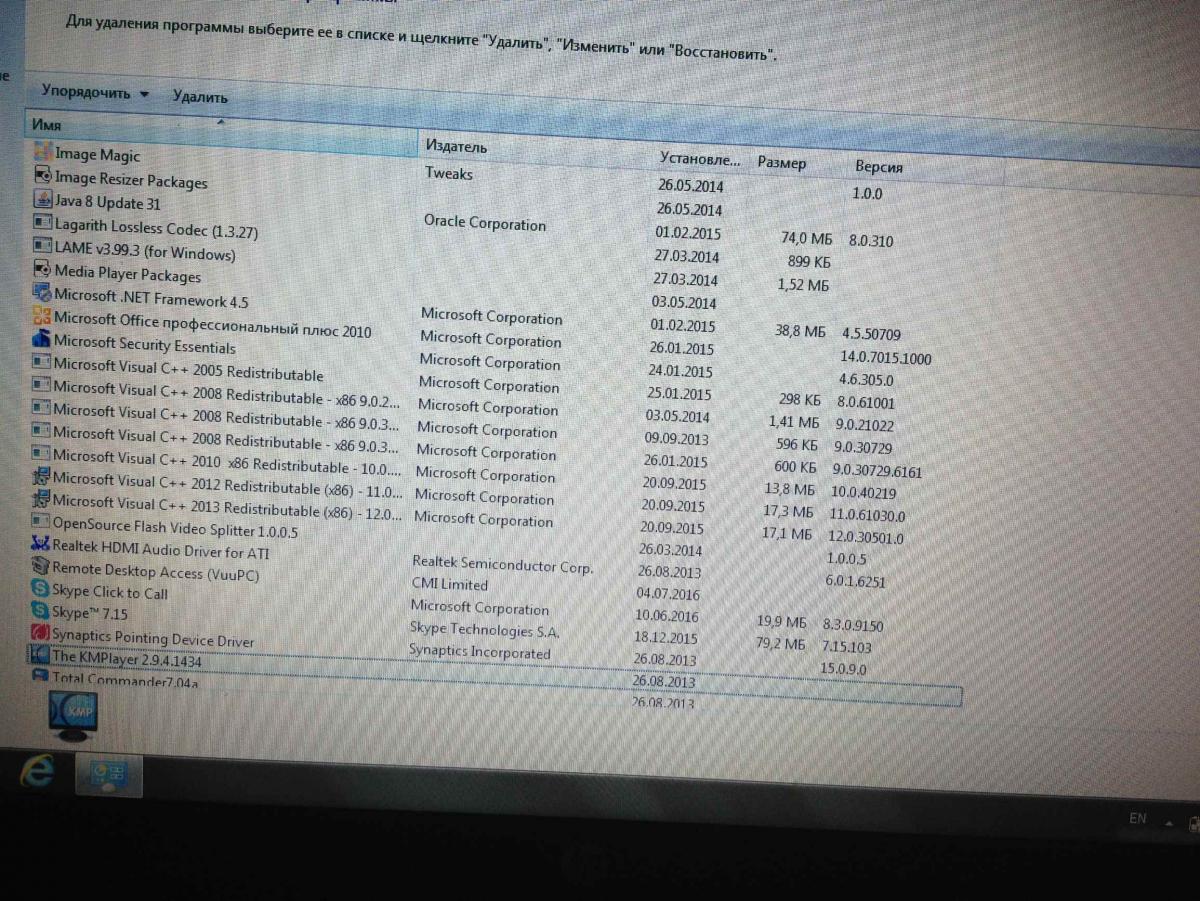Launch Internet Explorer from the taskbar
Image resolution: width=1200 pixels, height=901 pixels.
[x=38, y=771]
